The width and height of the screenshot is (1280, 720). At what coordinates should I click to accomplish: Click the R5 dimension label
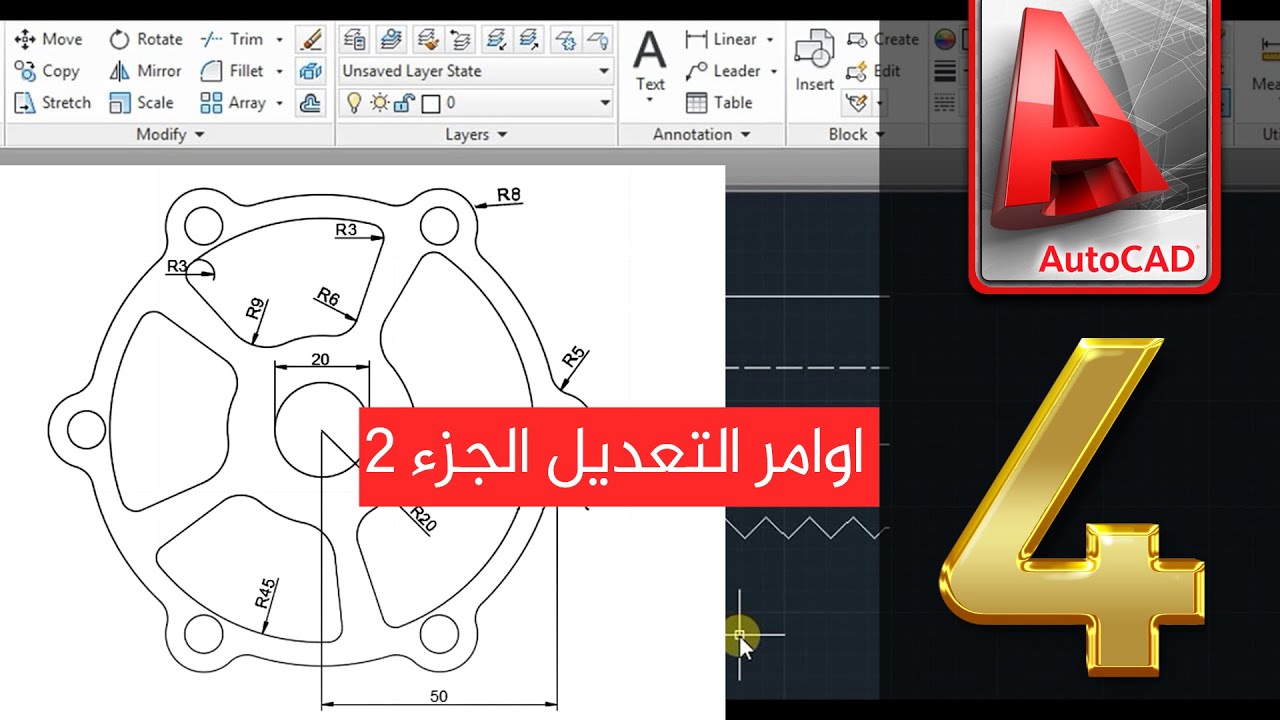574,357
